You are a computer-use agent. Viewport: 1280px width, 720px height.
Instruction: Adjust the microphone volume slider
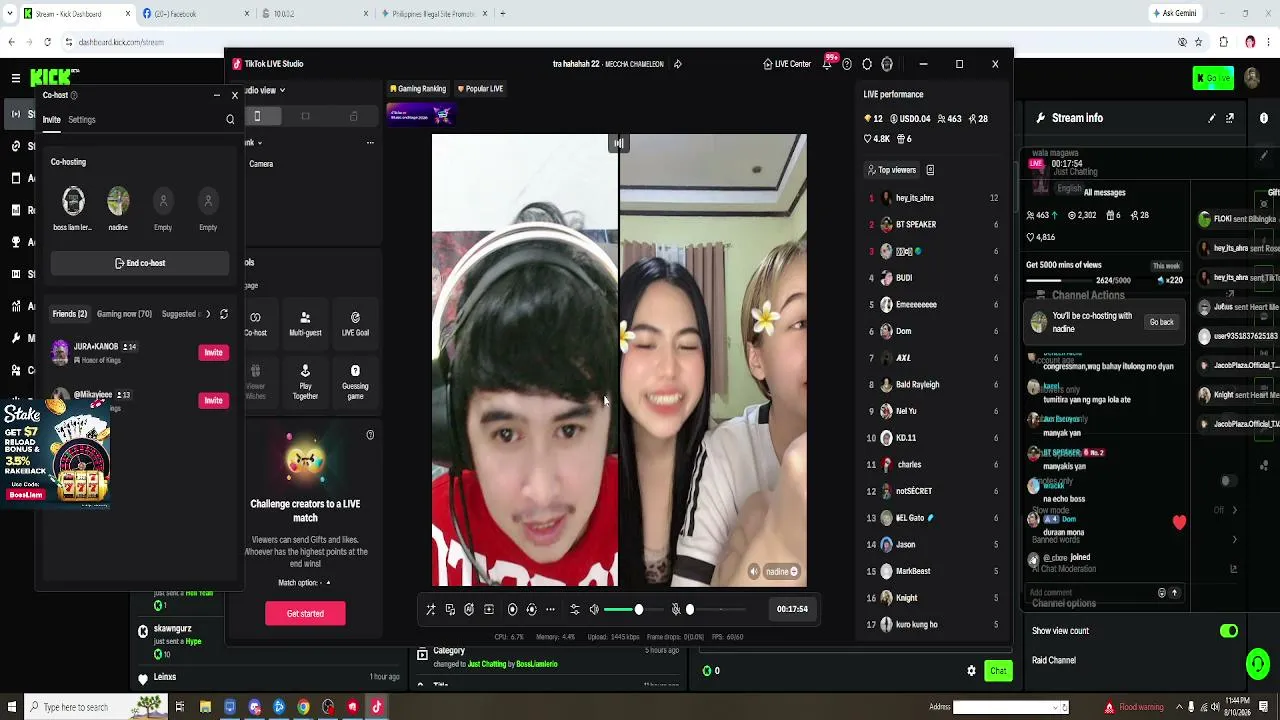[x=715, y=609]
